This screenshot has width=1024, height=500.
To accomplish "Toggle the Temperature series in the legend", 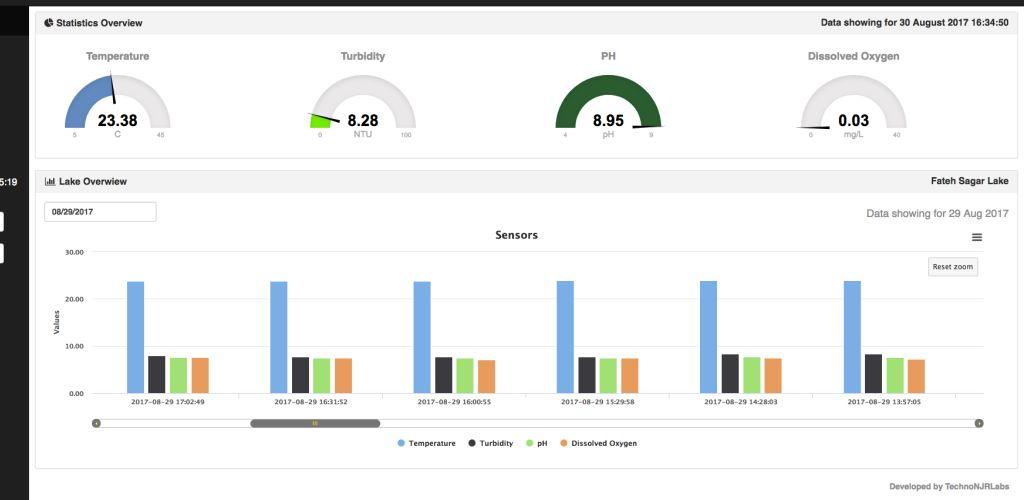I will [426, 443].
